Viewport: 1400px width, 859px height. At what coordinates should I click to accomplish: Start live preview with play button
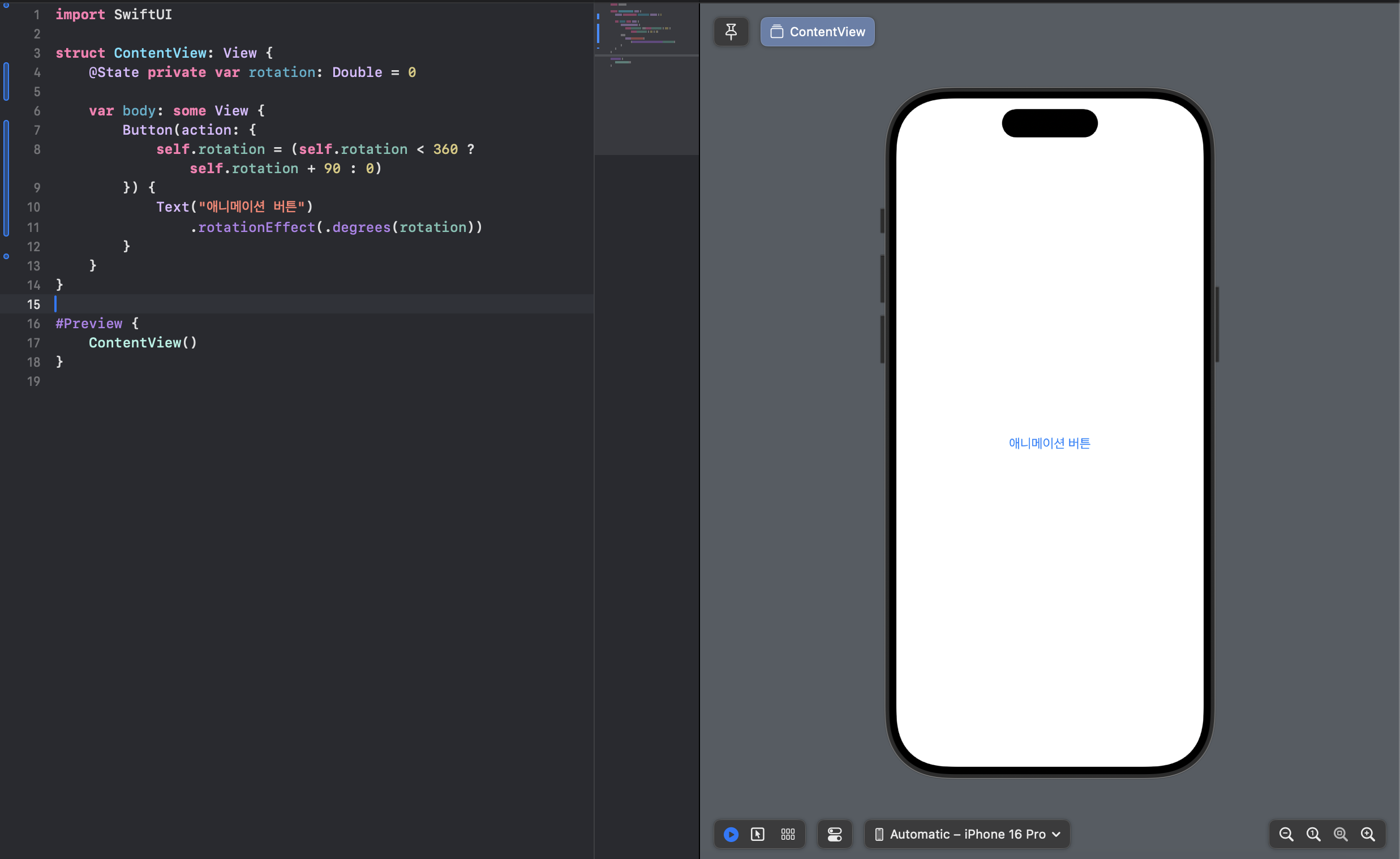click(x=731, y=834)
